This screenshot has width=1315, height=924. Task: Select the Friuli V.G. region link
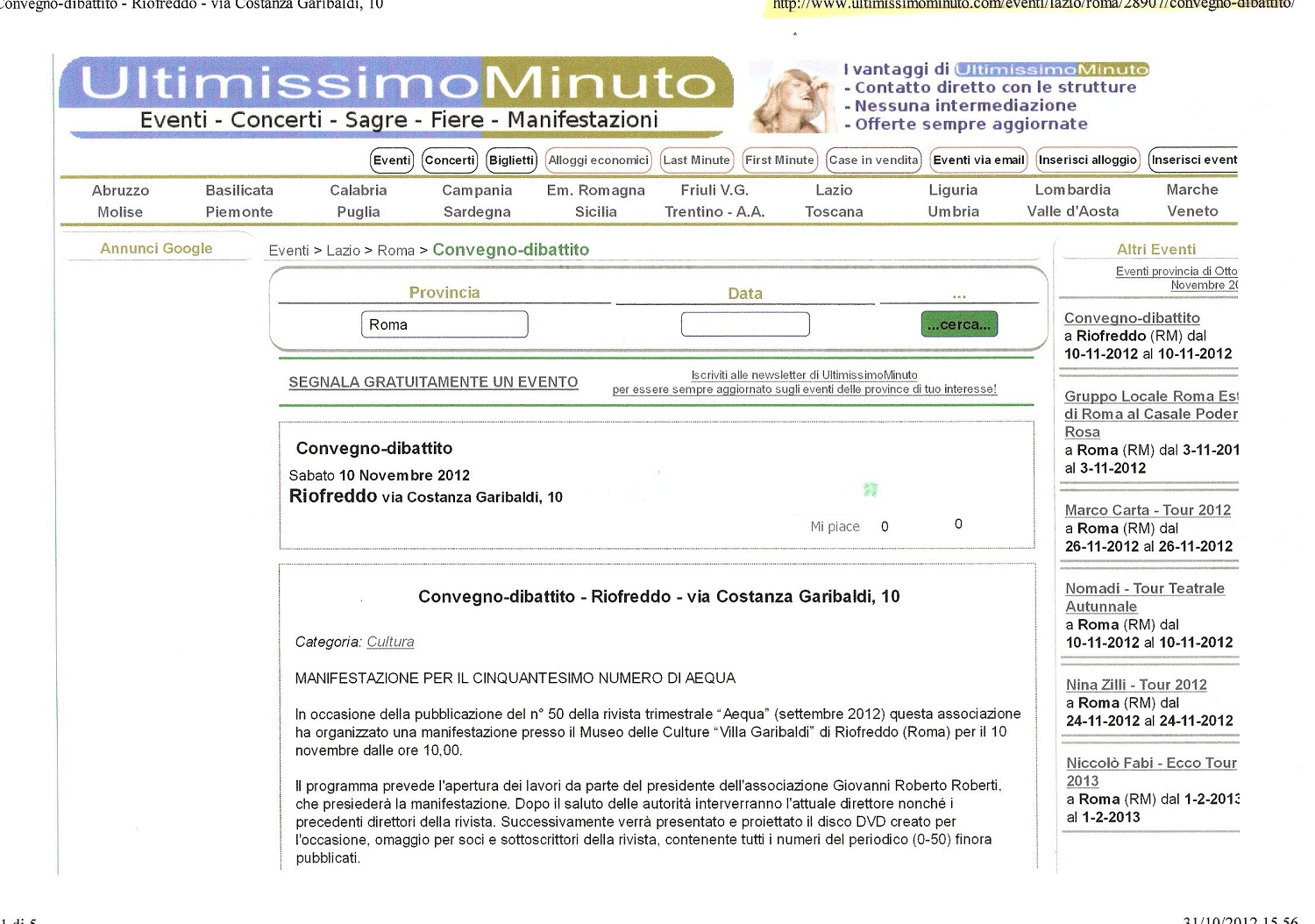[x=714, y=190]
